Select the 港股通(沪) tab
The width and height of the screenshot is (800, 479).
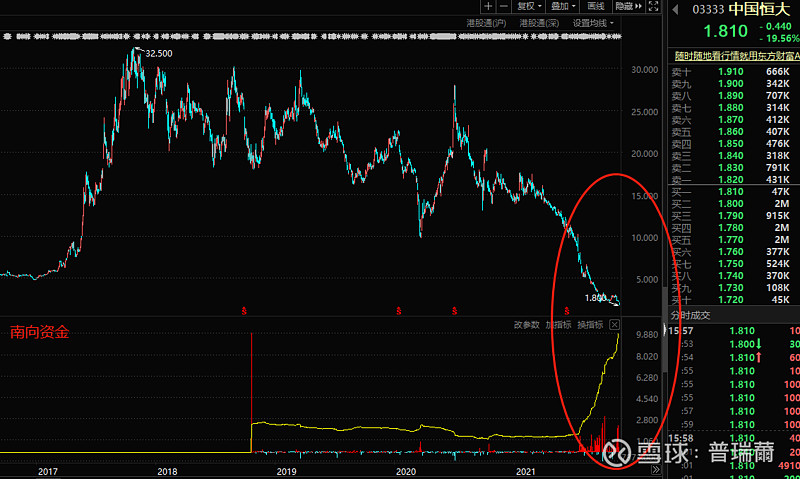tap(486, 23)
